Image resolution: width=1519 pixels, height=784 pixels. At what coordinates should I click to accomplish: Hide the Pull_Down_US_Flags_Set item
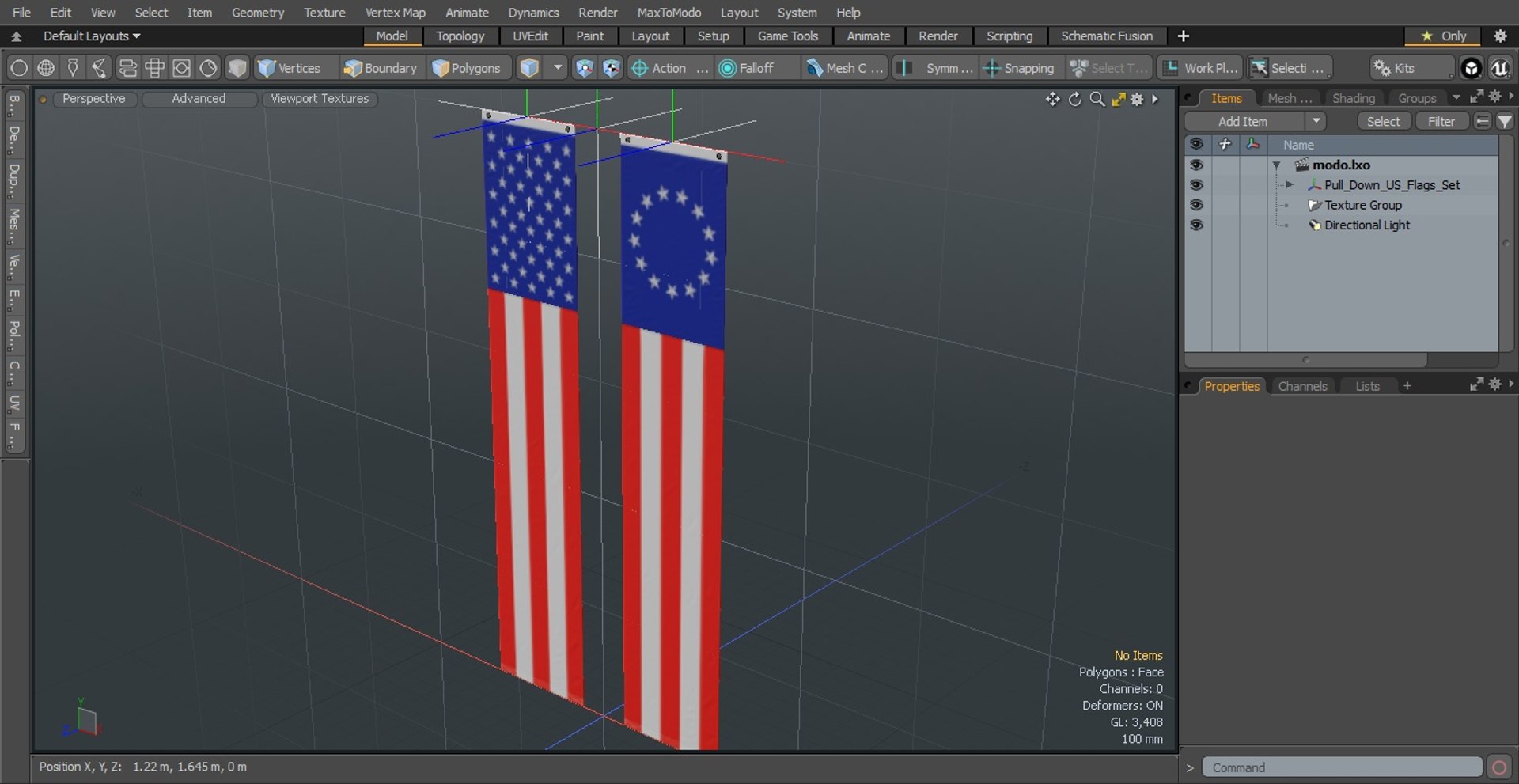coord(1196,184)
